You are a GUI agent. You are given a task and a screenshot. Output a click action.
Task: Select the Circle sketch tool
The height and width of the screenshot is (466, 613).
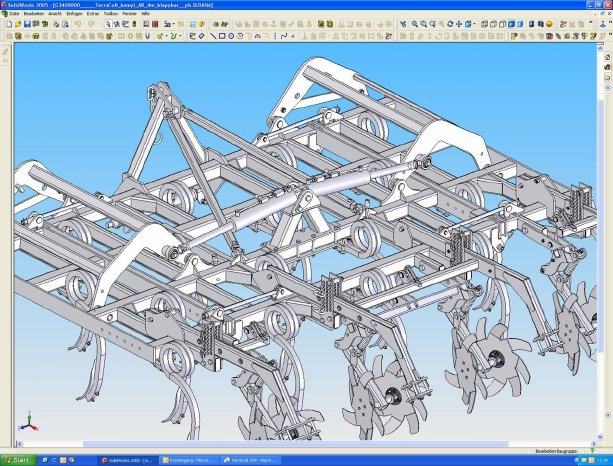[x=231, y=36]
